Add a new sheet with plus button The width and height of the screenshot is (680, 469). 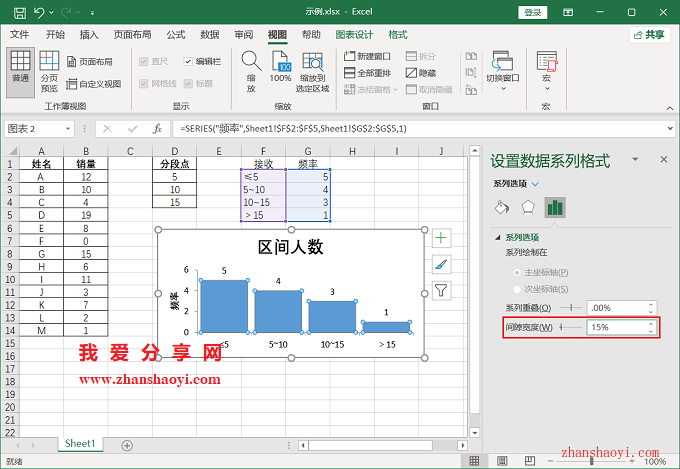127,445
